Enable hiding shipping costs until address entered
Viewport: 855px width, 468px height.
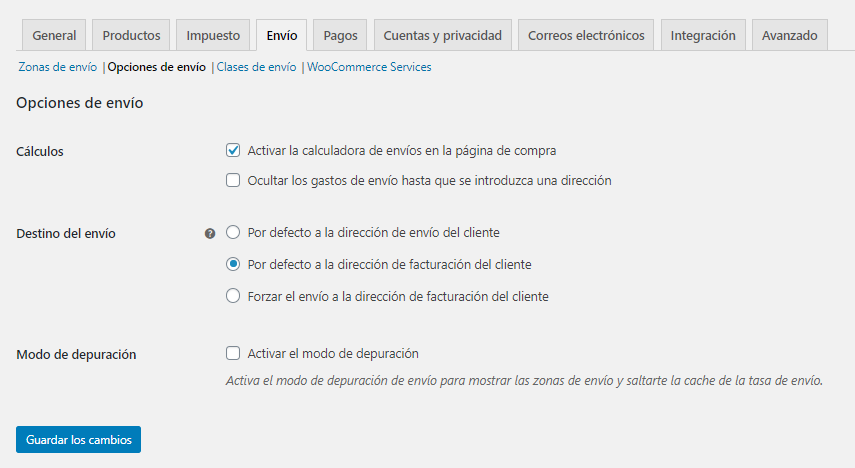tap(233, 181)
